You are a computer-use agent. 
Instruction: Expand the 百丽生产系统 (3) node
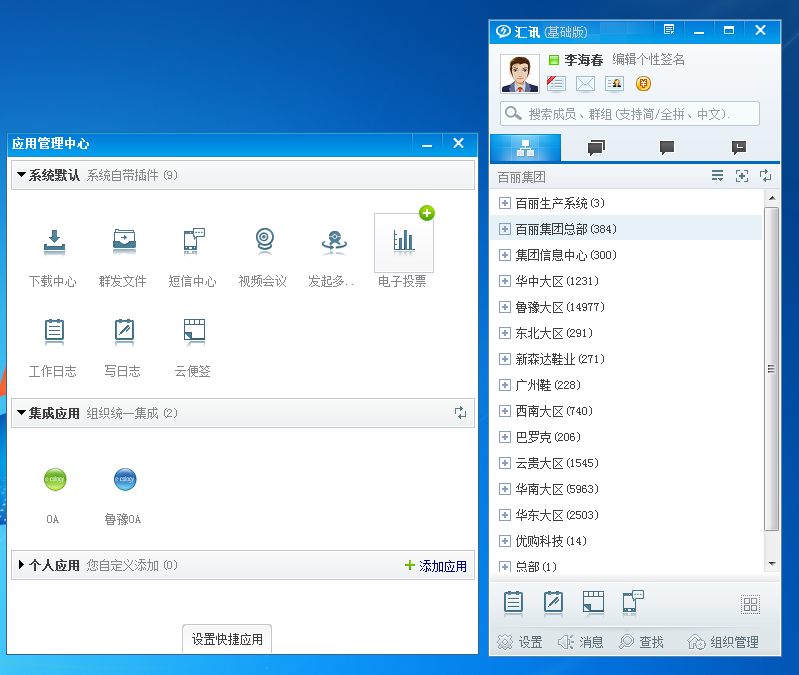pos(504,203)
